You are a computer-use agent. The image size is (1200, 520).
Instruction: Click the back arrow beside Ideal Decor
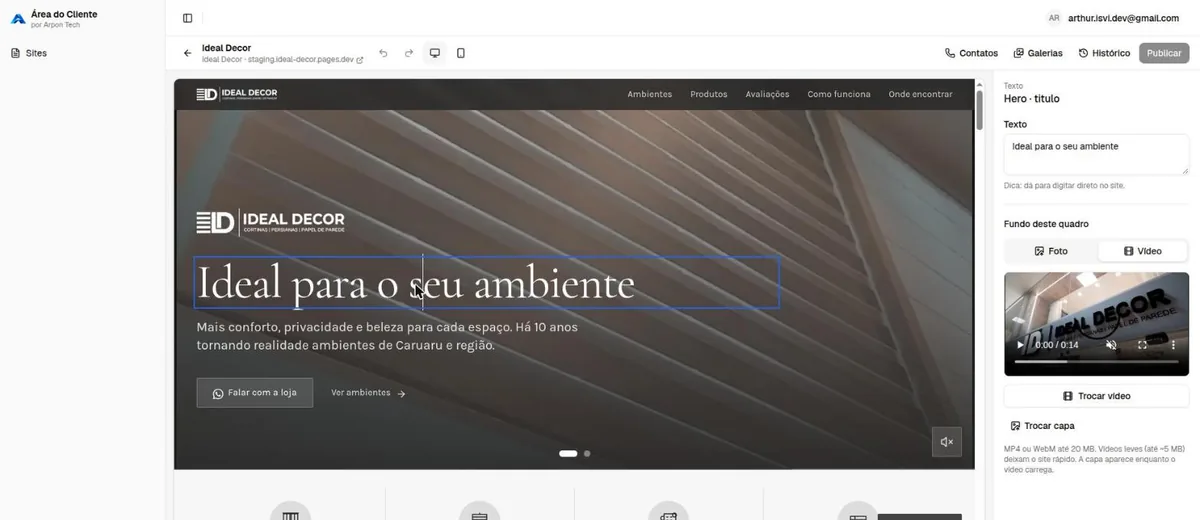tap(187, 53)
